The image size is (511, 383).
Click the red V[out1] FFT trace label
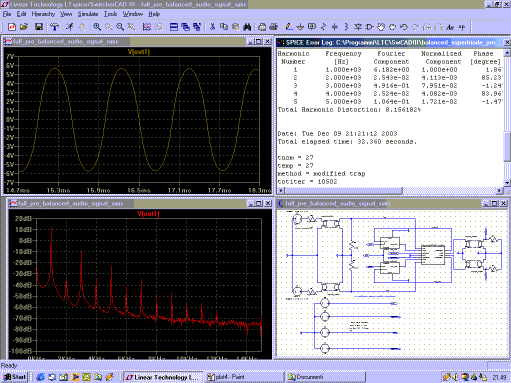(x=148, y=213)
